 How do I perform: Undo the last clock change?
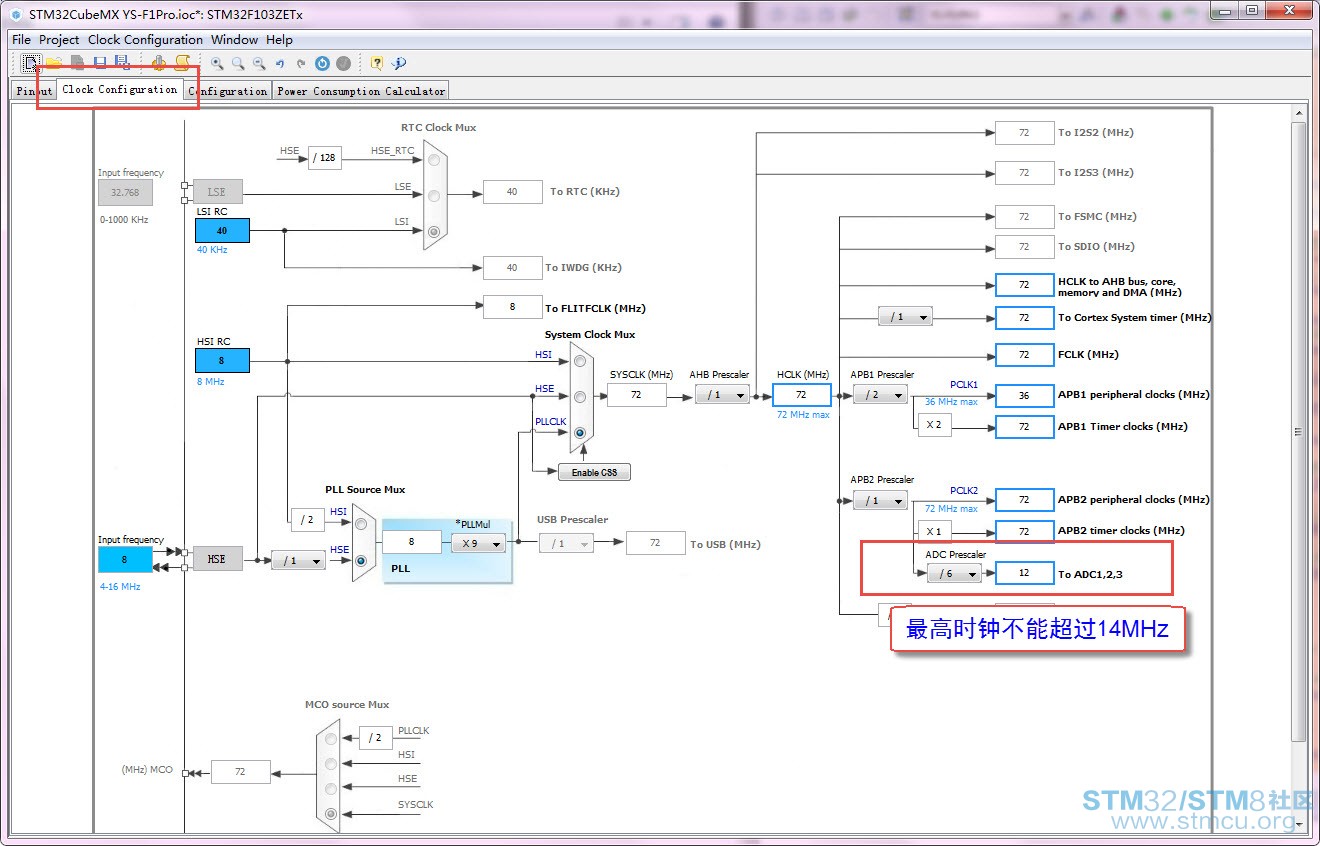click(x=280, y=63)
